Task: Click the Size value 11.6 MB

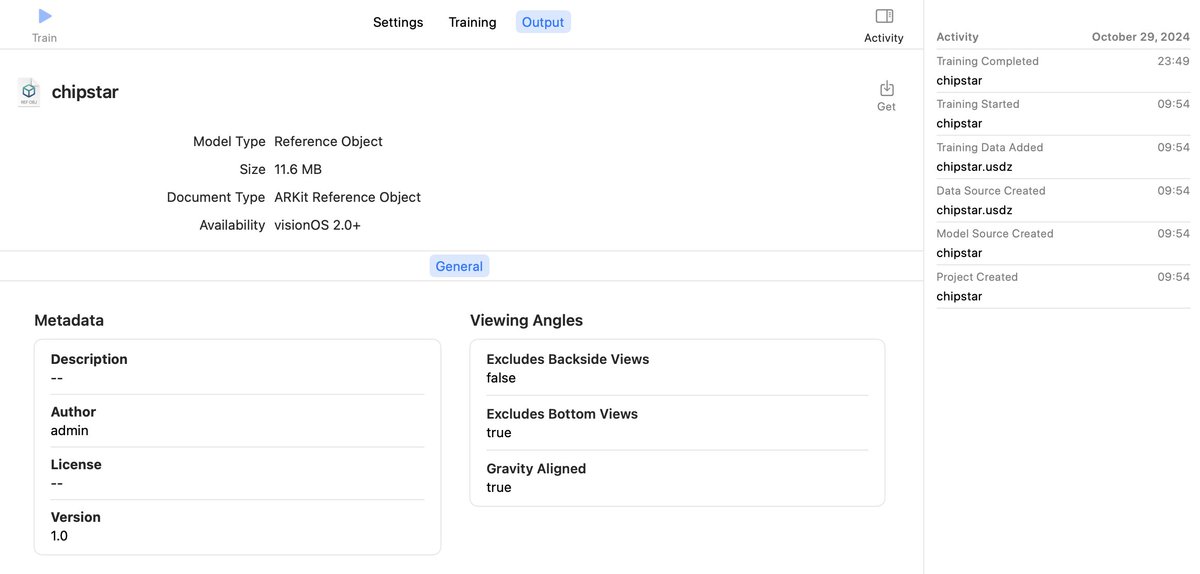Action: pyautogui.click(x=298, y=169)
